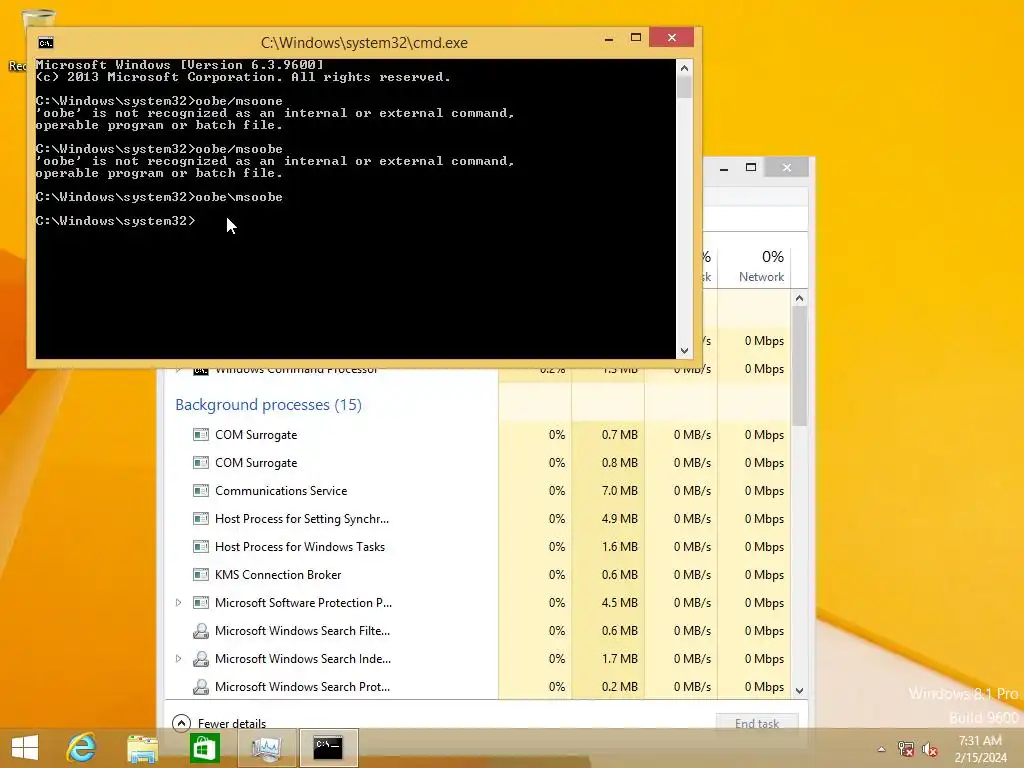Image resolution: width=1024 pixels, height=768 pixels.
Task: Close the cmd.exe window
Action: tap(671, 38)
